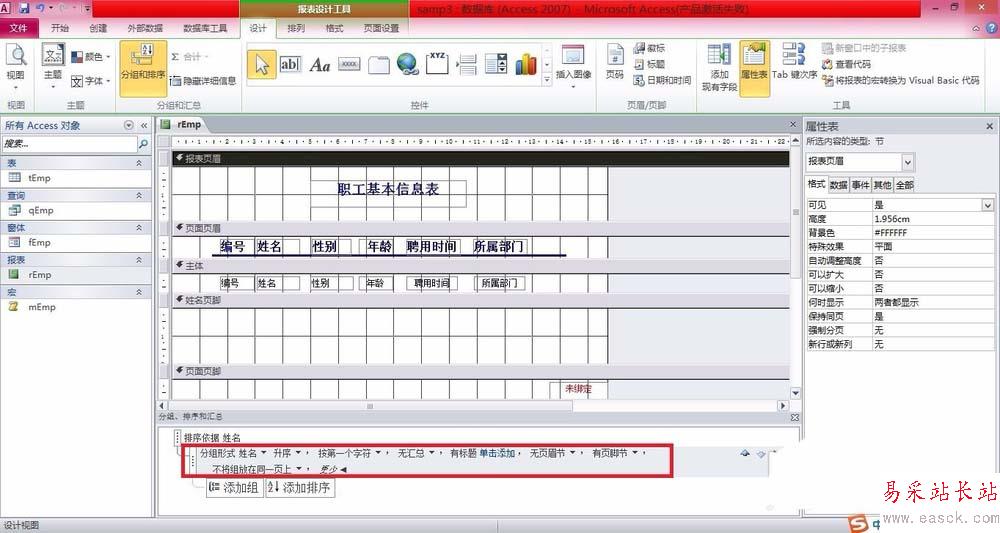Switch to the 排列 ribbon tab
This screenshot has height=533, width=1000.
[296, 28]
